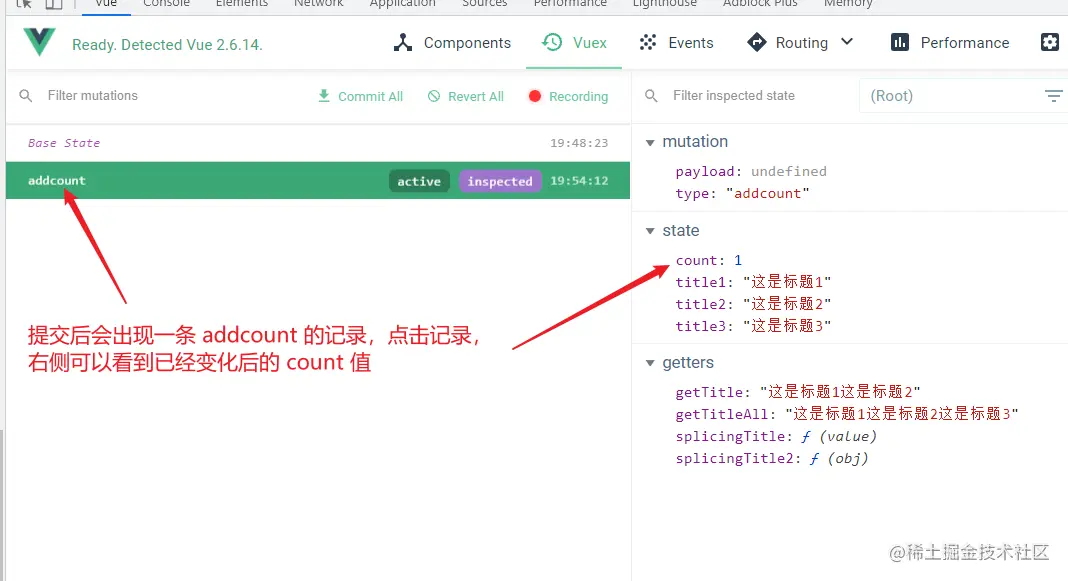Open the Performance tab in Vue devtools
Screen dimensions: 1068x581
click(950, 43)
